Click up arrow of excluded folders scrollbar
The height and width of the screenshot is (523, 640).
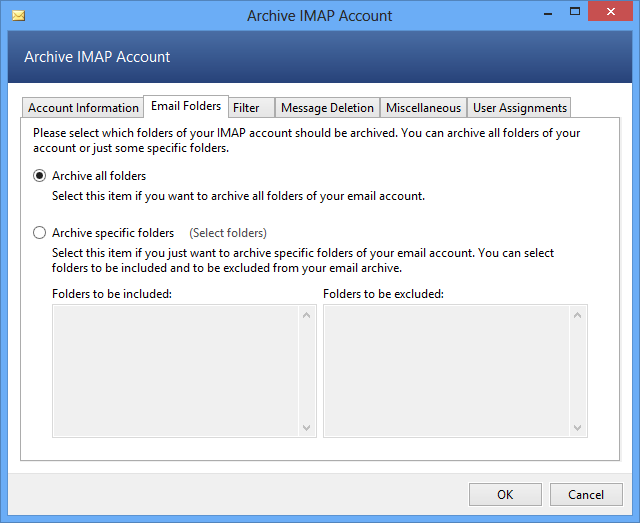579,315
